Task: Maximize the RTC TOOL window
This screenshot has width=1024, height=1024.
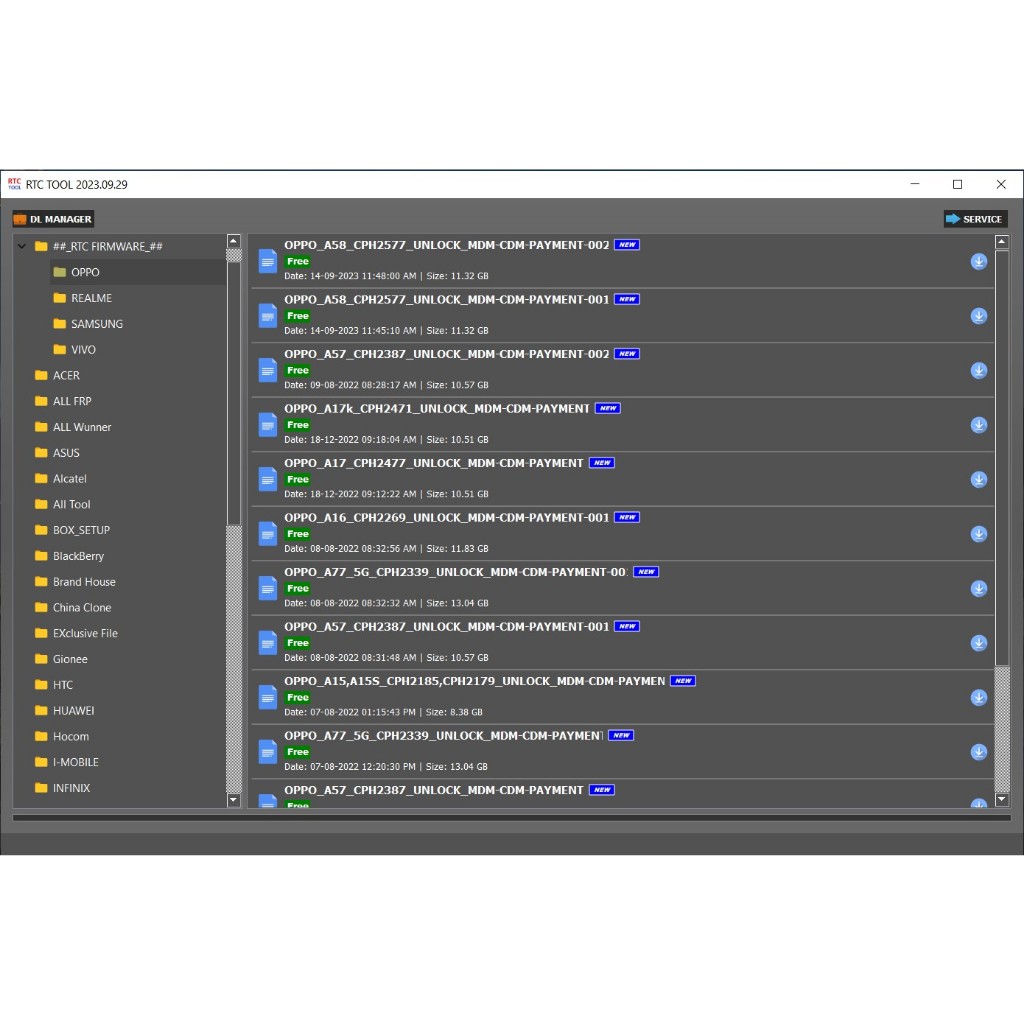Action: point(957,184)
